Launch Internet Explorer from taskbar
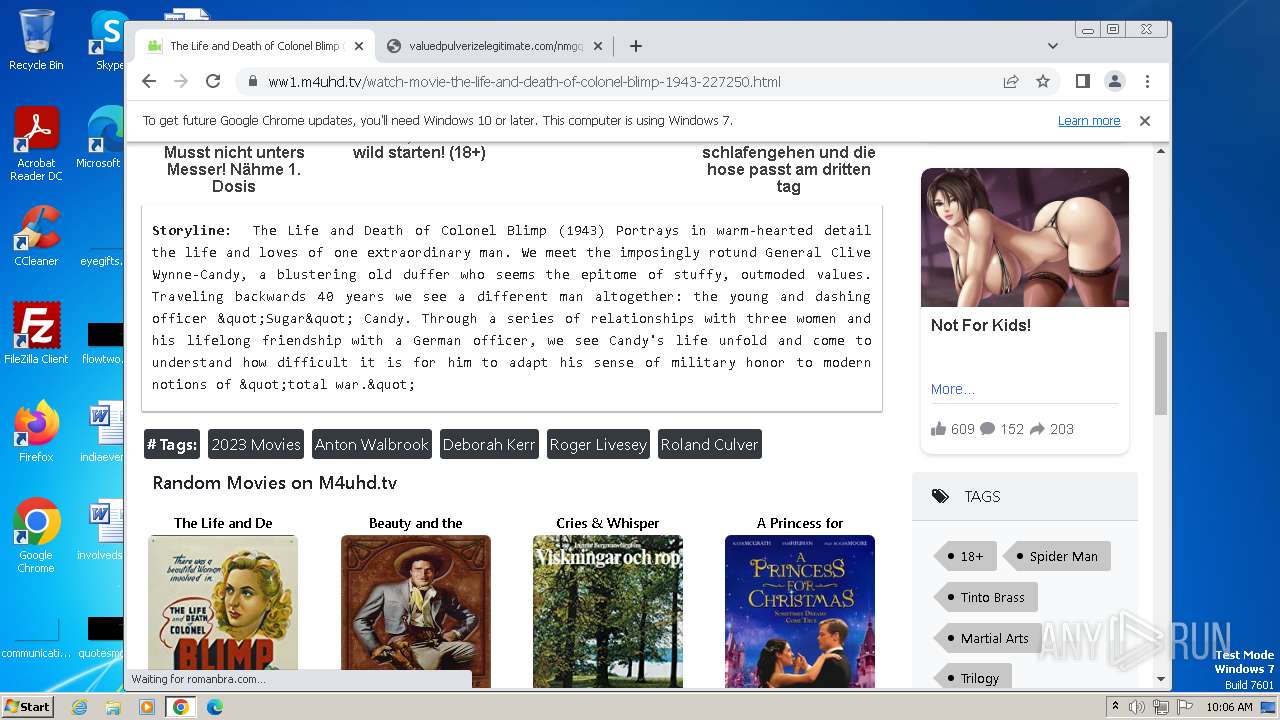Image resolution: width=1280 pixels, height=720 pixels. (79, 707)
